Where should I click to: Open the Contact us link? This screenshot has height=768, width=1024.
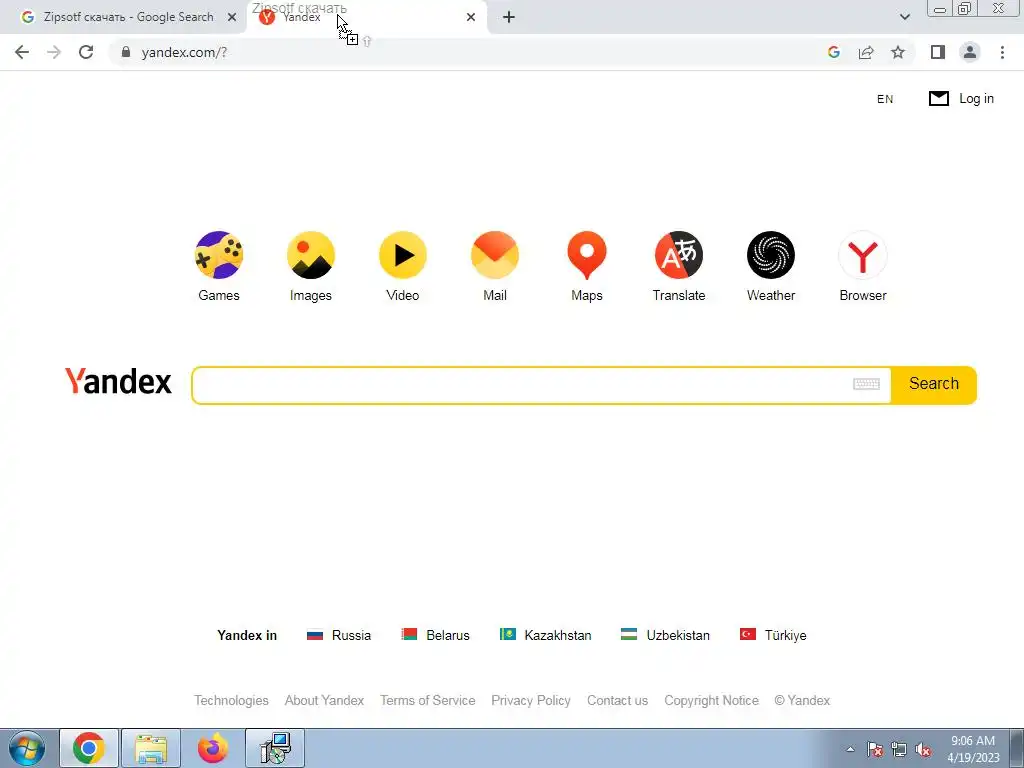pos(618,701)
